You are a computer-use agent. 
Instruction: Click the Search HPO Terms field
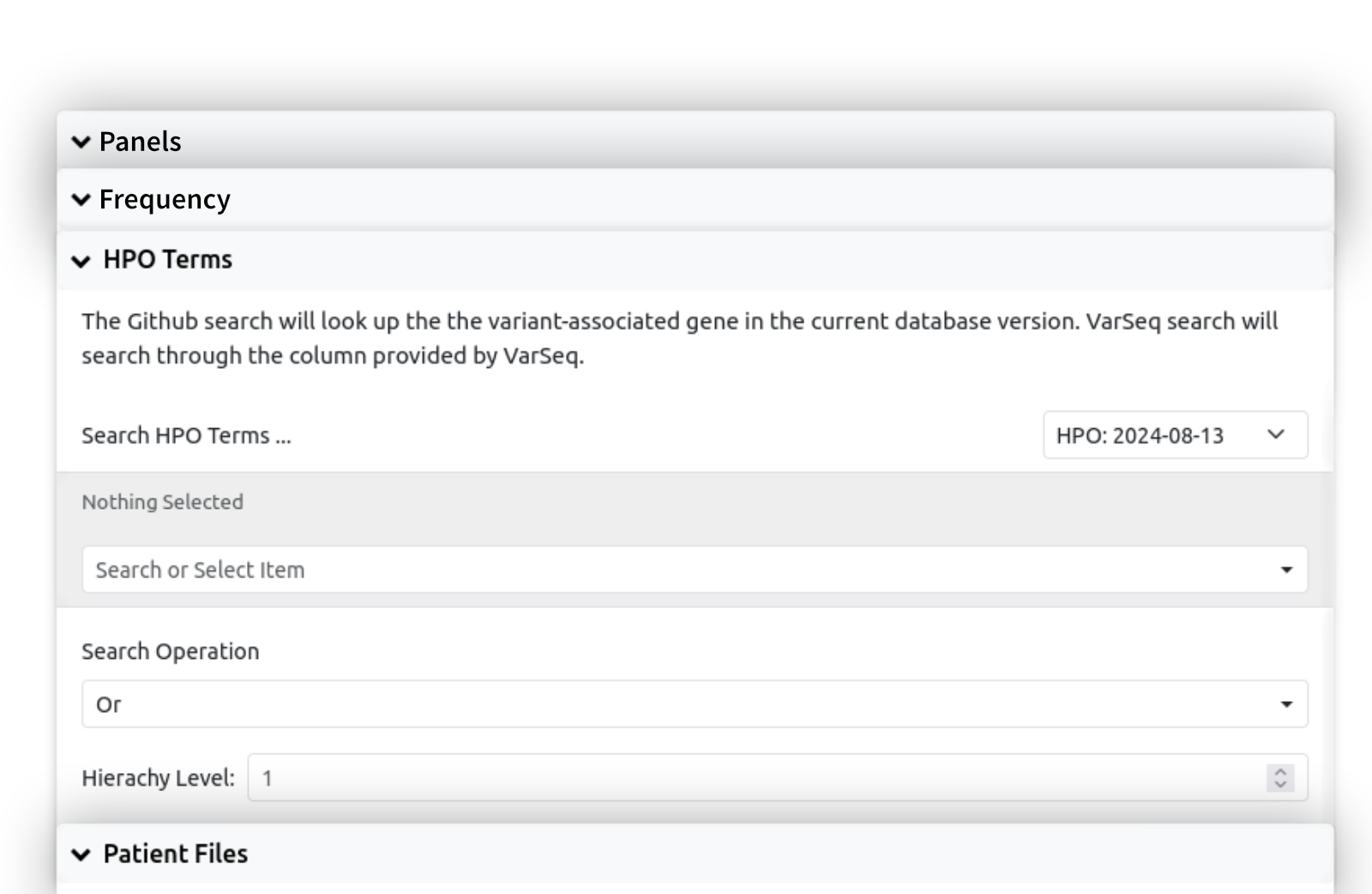[185, 435]
